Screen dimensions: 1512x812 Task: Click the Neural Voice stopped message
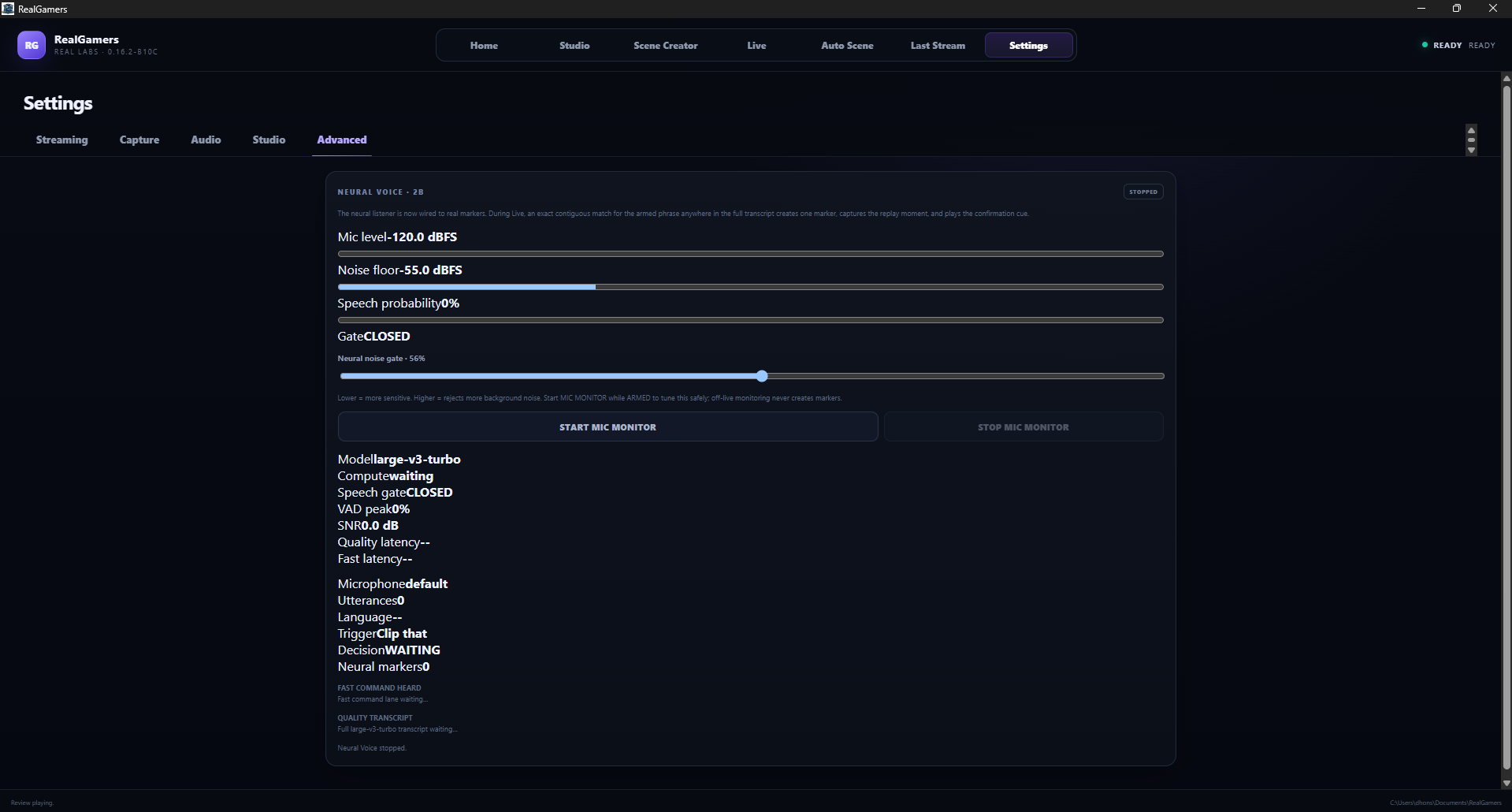click(x=372, y=747)
